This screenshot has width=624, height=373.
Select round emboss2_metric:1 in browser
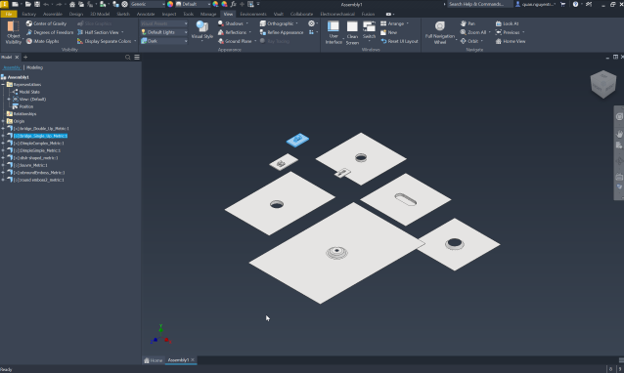[39, 180]
